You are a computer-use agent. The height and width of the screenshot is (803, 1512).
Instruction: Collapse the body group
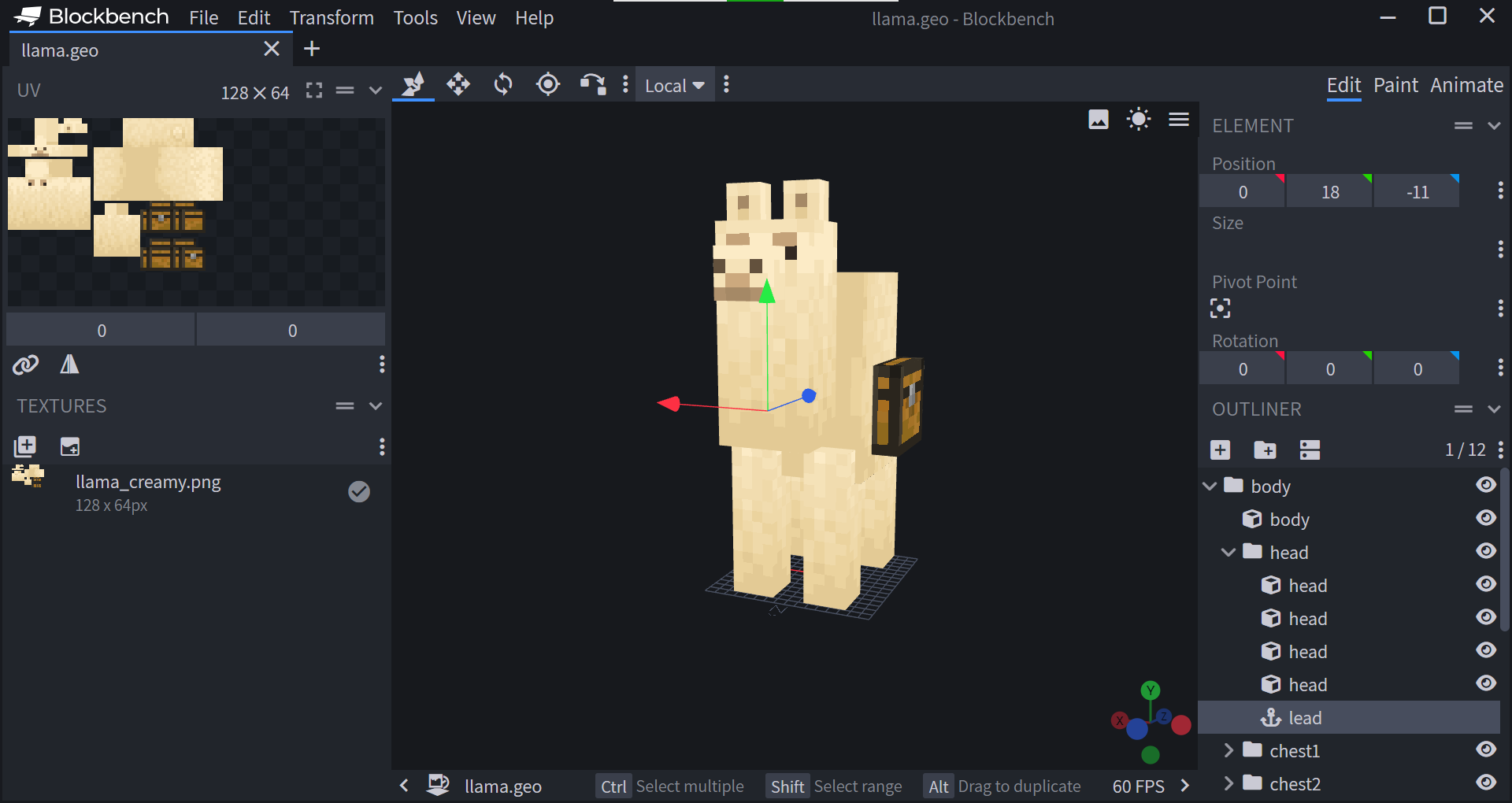[1210, 486]
